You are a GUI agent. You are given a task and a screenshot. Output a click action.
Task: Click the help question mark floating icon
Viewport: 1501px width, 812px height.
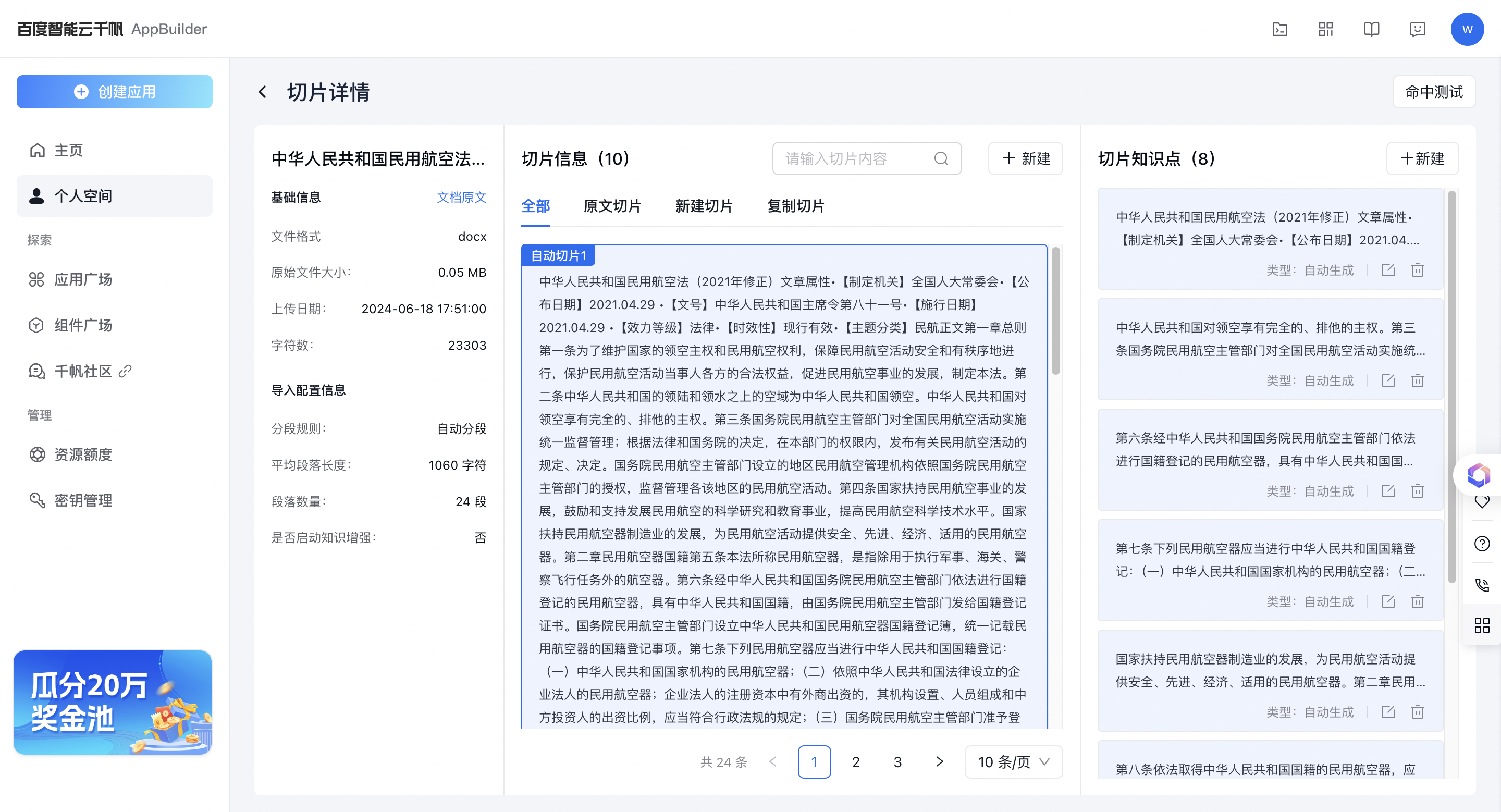tap(1482, 544)
